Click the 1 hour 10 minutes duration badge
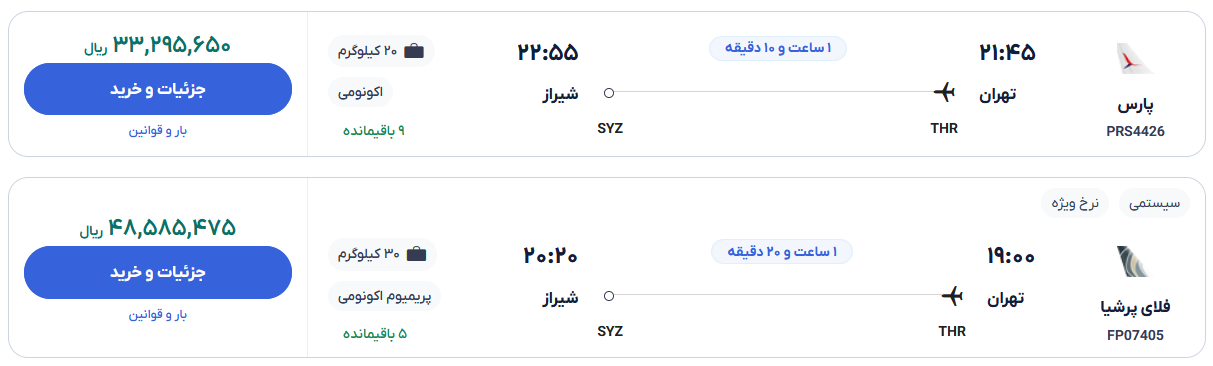Screen dimensions: 1213x366 [779, 48]
